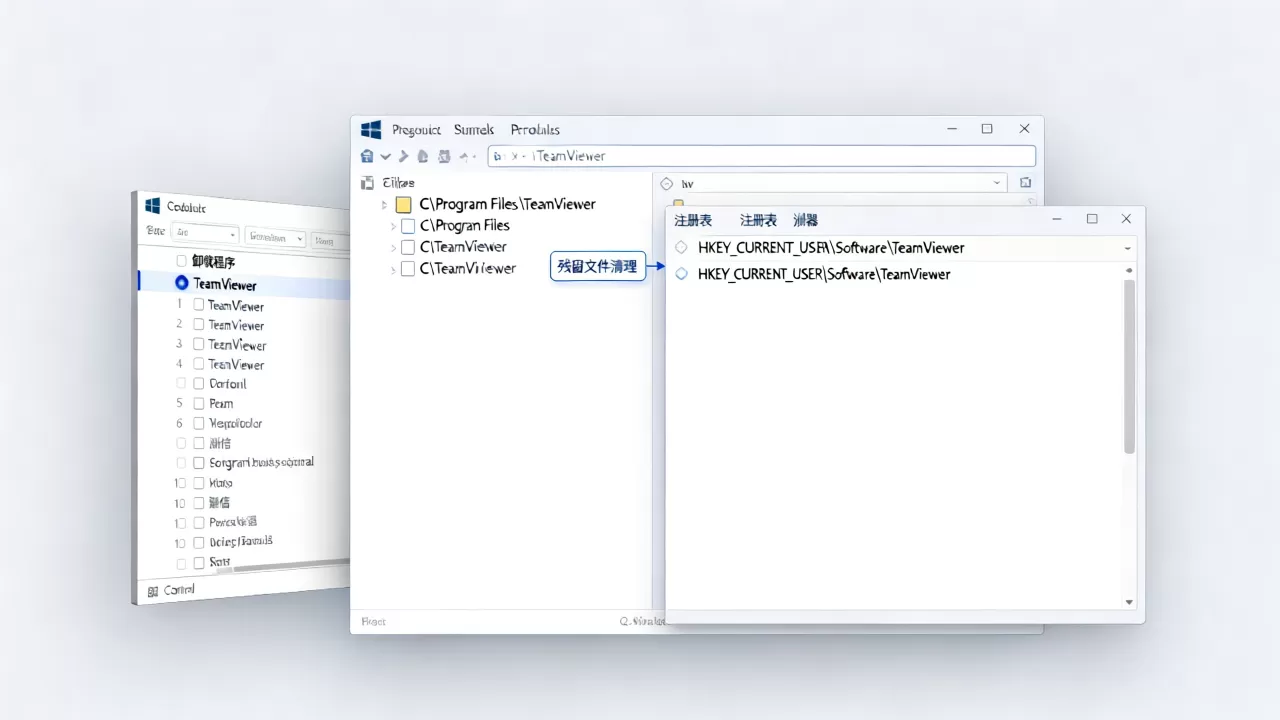Check the TeamViewer box on row 2

tap(199, 325)
